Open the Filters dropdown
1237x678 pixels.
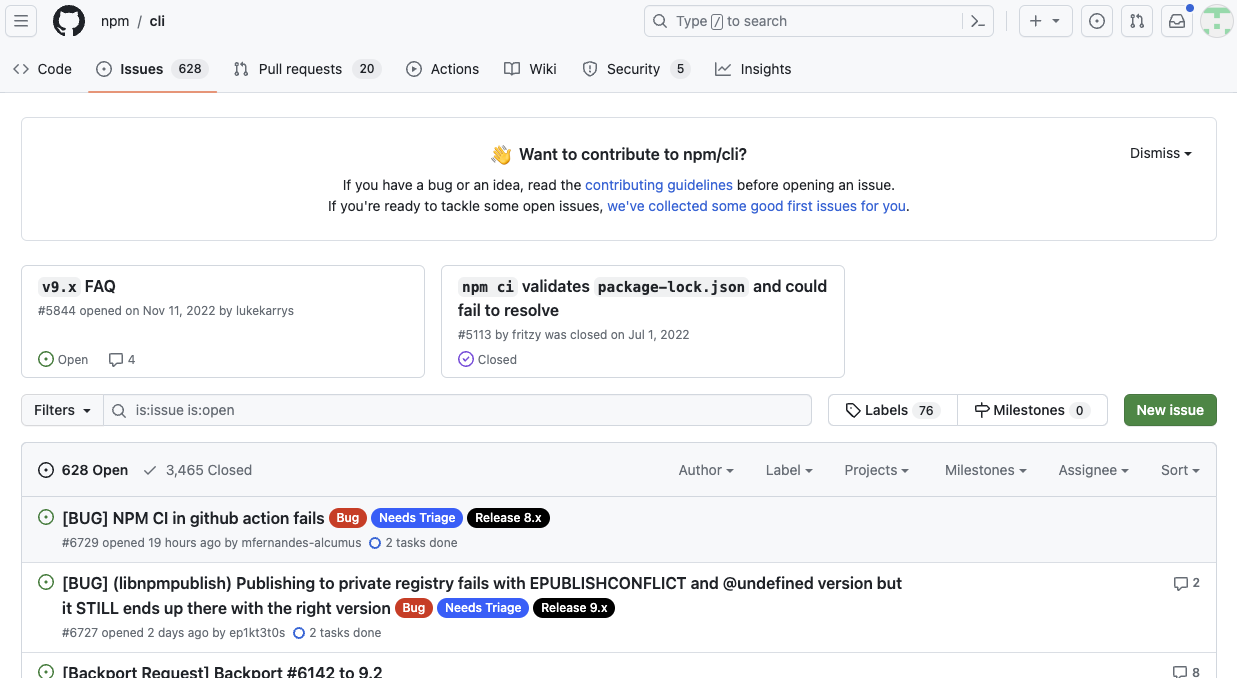pyautogui.click(x=62, y=410)
